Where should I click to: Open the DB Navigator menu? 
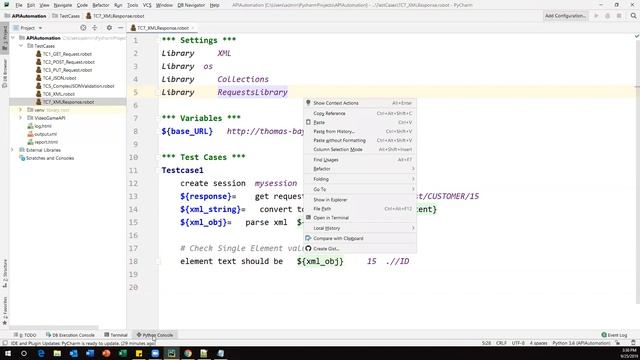191,5
